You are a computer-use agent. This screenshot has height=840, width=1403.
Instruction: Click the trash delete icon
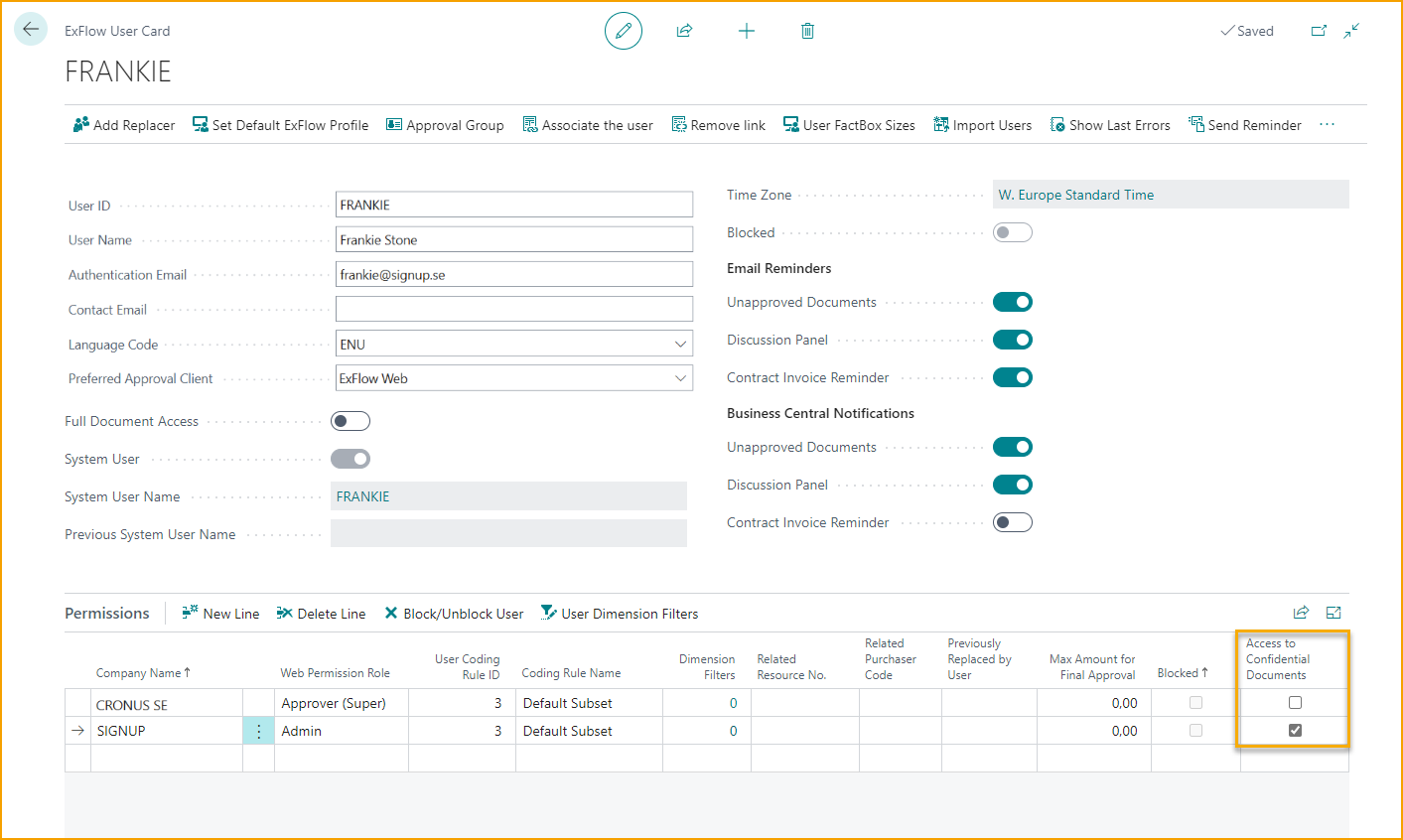click(x=807, y=31)
